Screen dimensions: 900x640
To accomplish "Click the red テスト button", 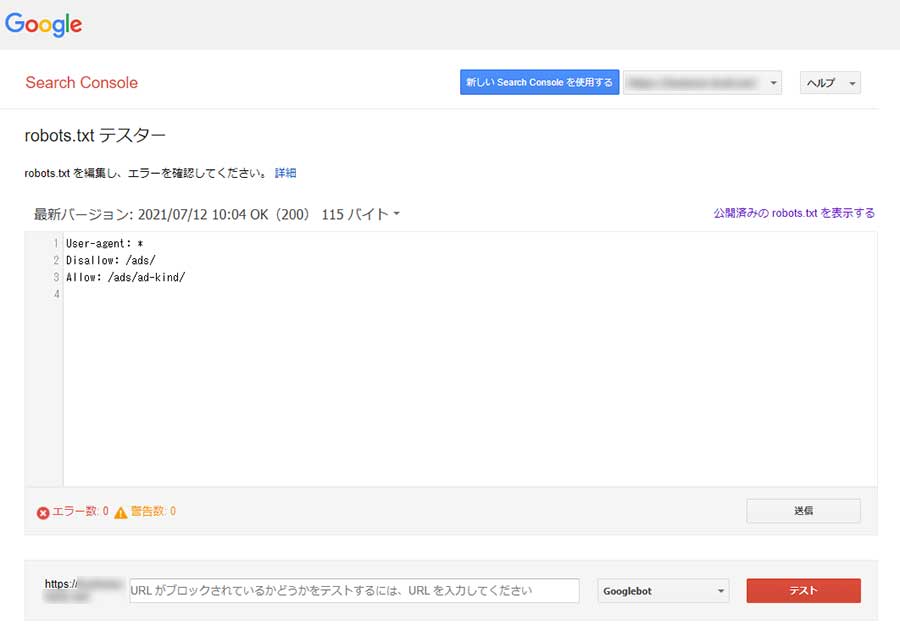I will click(803, 591).
